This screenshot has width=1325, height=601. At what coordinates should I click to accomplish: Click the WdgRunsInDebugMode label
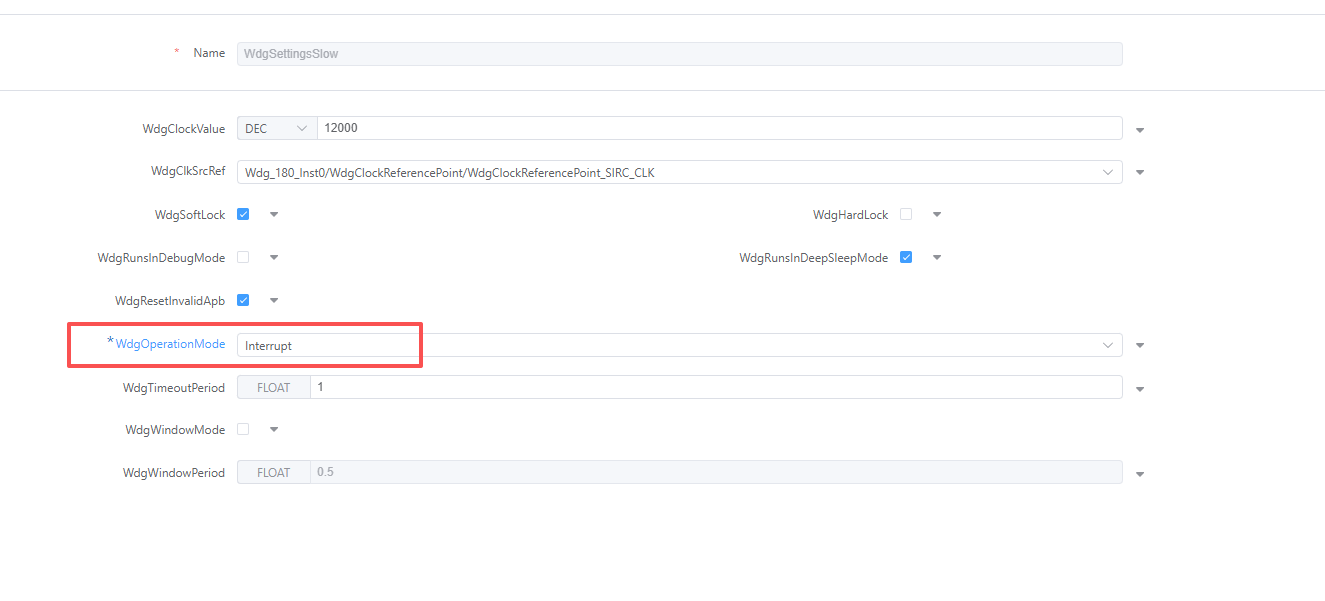pos(161,258)
